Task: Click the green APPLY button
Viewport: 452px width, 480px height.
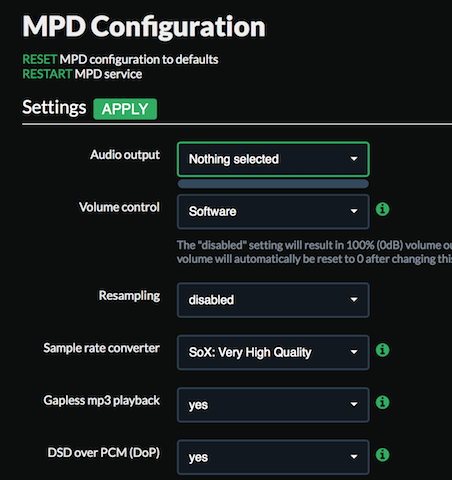Action: click(125, 109)
